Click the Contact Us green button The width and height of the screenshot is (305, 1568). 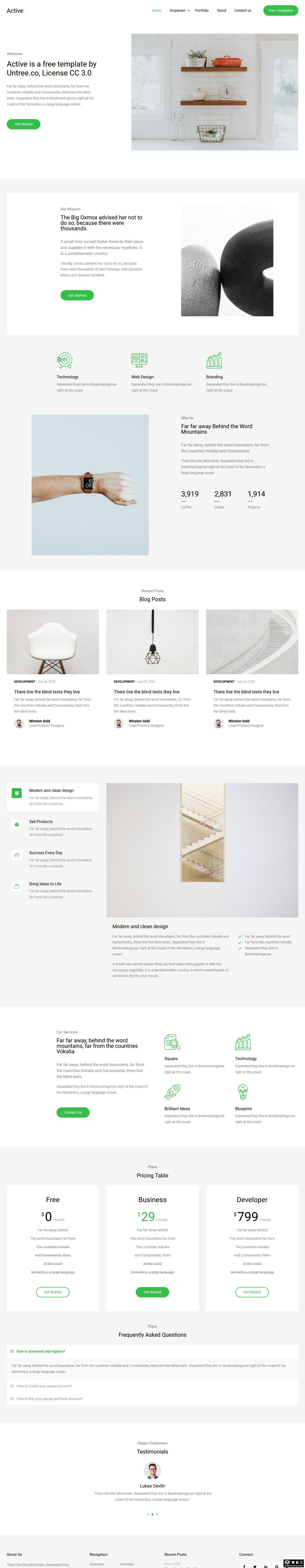click(x=73, y=1113)
